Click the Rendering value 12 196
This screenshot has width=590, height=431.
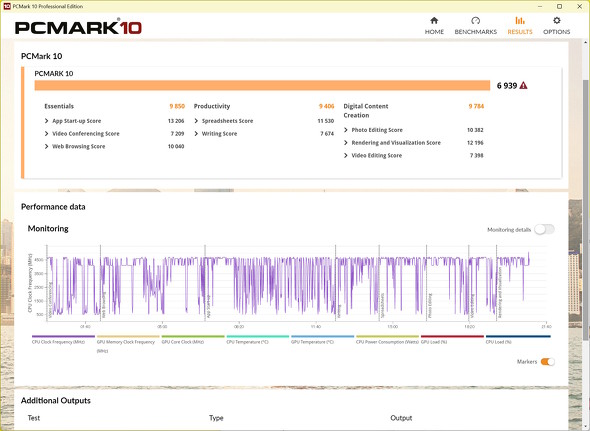(475, 143)
